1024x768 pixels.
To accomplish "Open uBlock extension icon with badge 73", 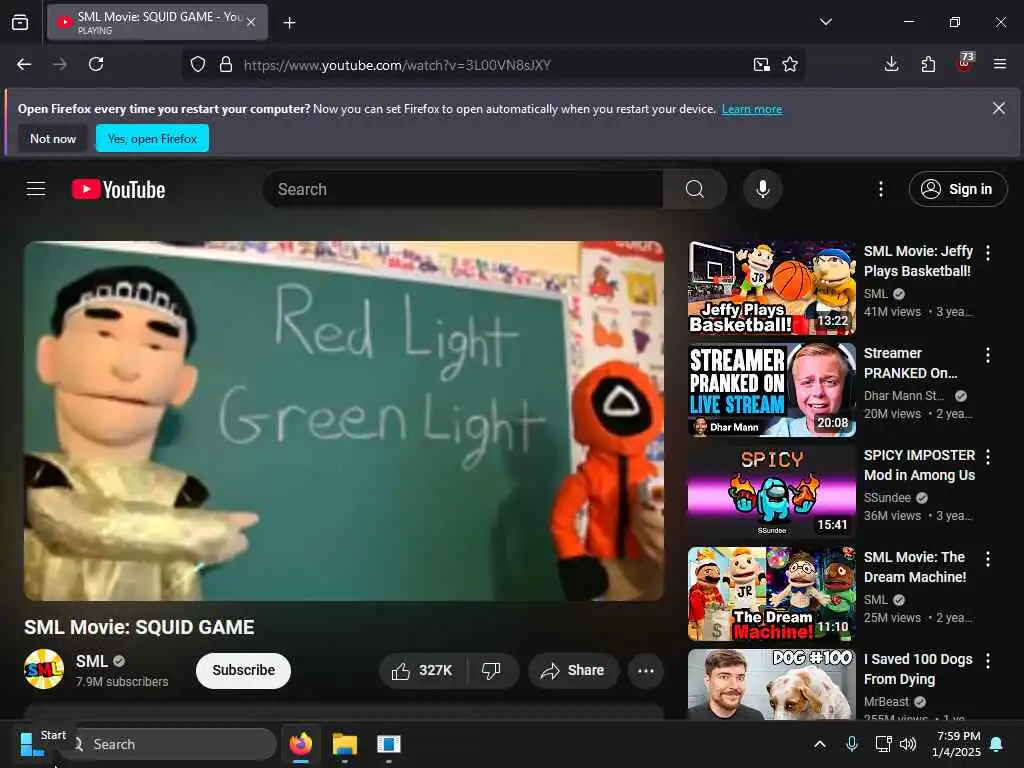I will click(x=965, y=63).
